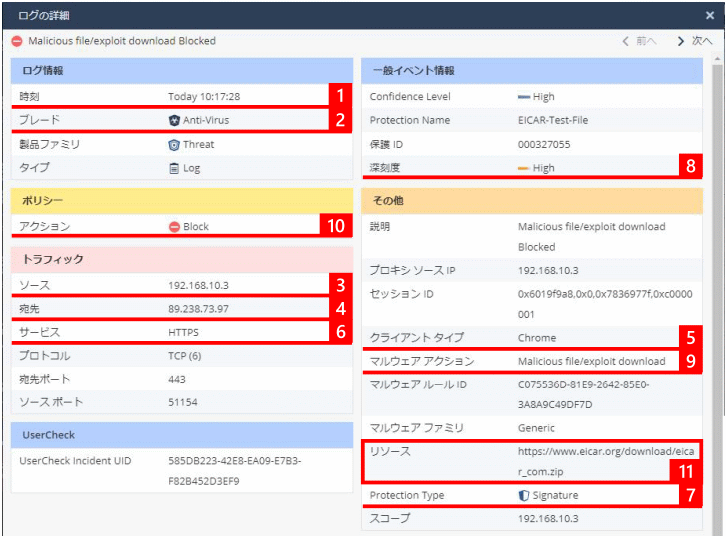The image size is (726, 536).
Task: Select the destination IP 89.238.73.97
Action: 199,309
